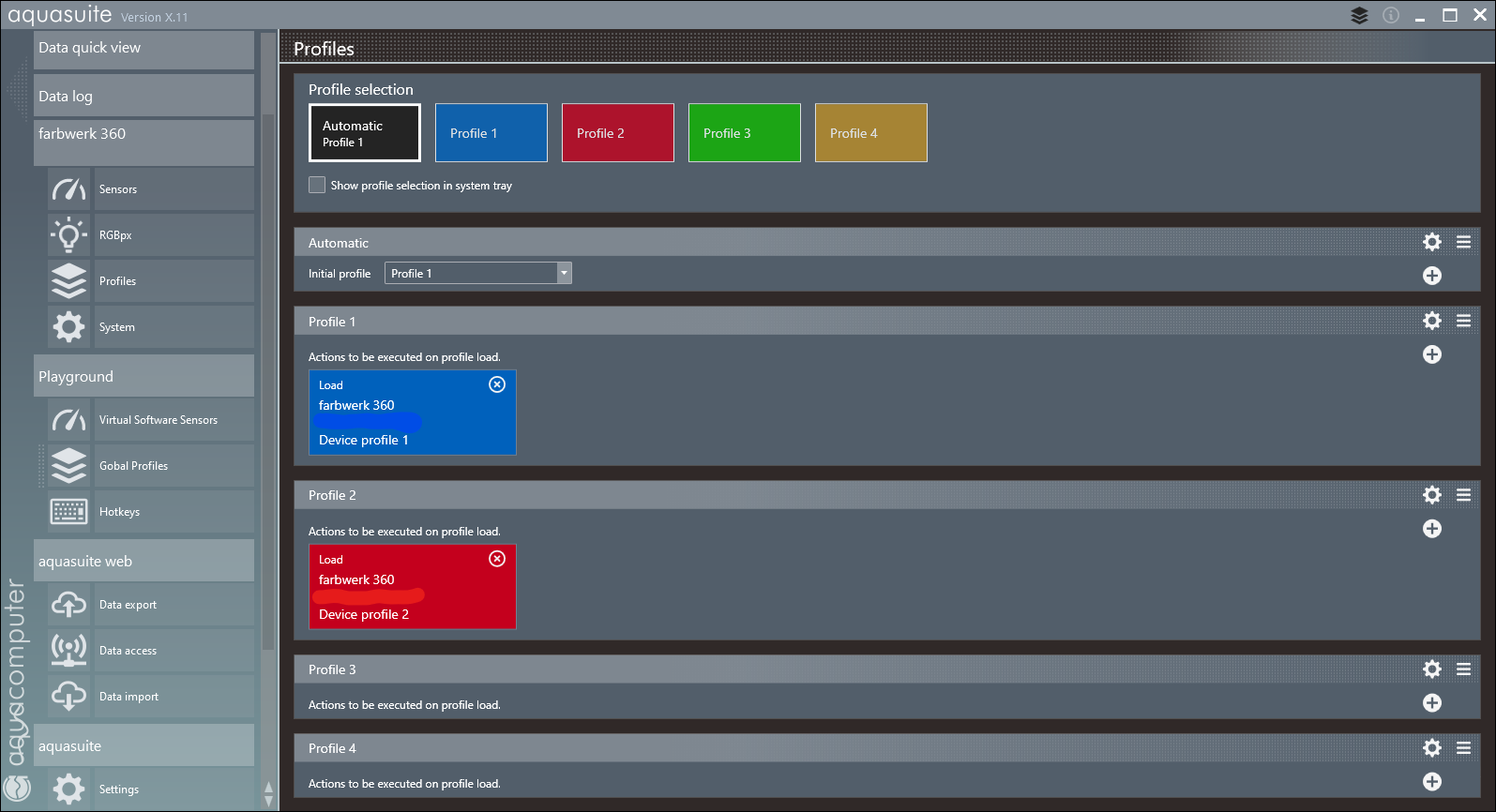1496x812 pixels.
Task: Activate the green Profile 3 tile
Action: coord(745,132)
